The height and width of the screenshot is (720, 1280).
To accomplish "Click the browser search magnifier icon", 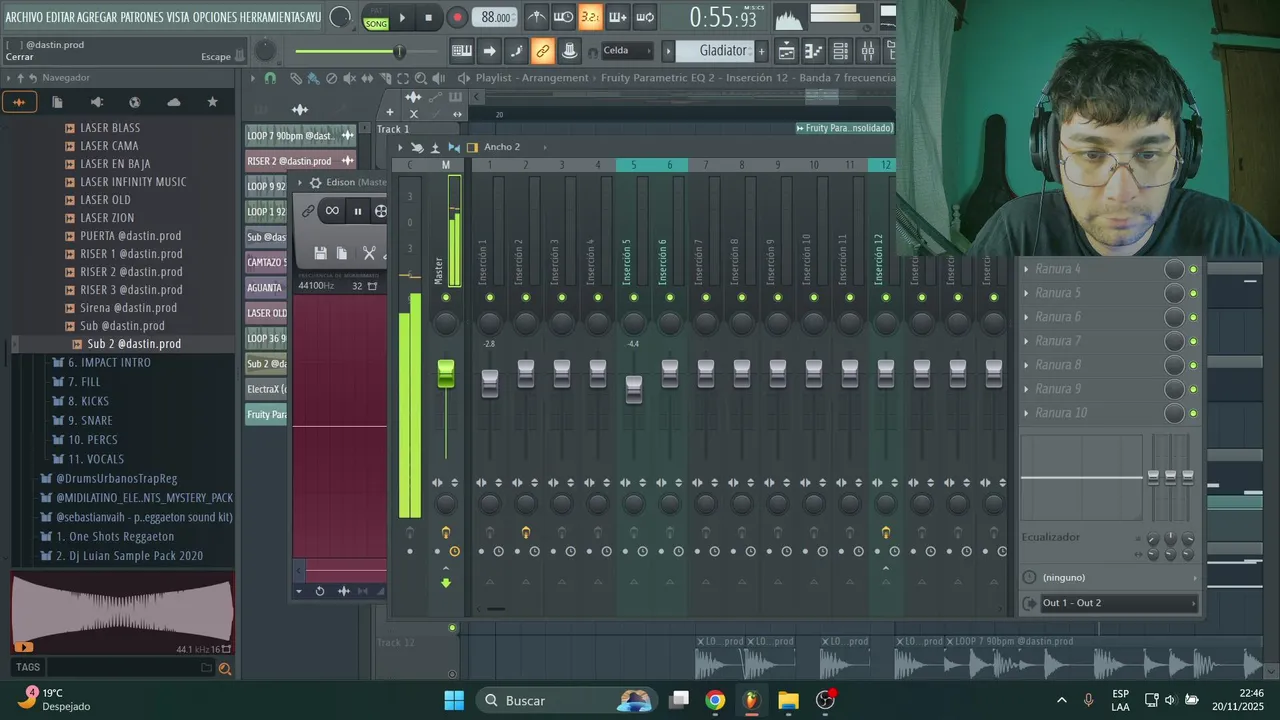I will click(x=225, y=669).
